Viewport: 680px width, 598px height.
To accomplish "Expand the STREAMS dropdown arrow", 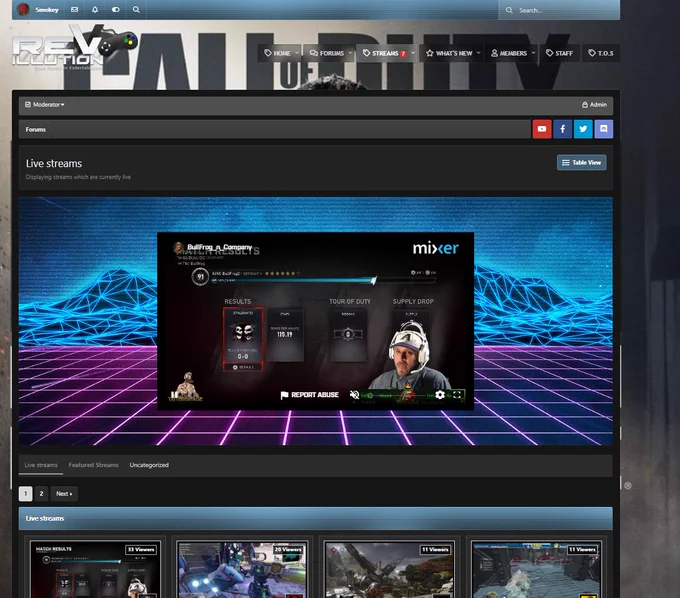I will pyautogui.click(x=413, y=53).
